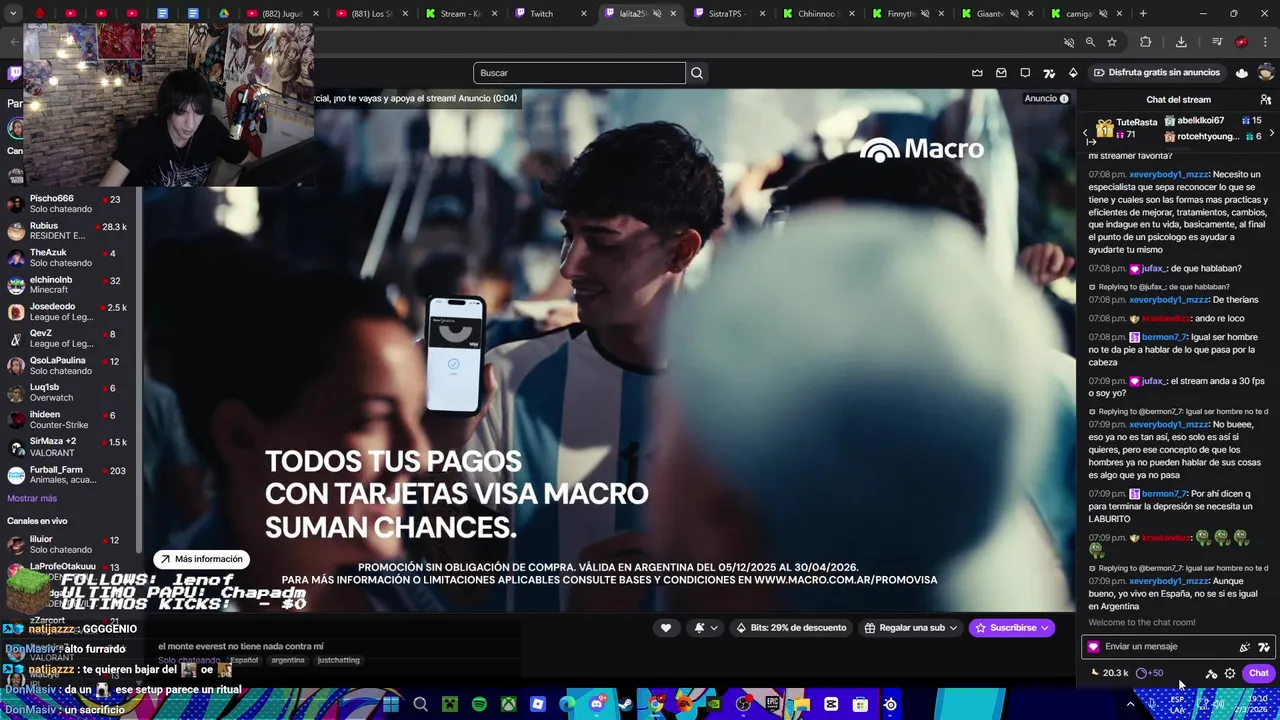Image resolution: width=1280 pixels, height=720 pixels.
Task: Open the get Bits diamond icon
Action: pos(1073,73)
